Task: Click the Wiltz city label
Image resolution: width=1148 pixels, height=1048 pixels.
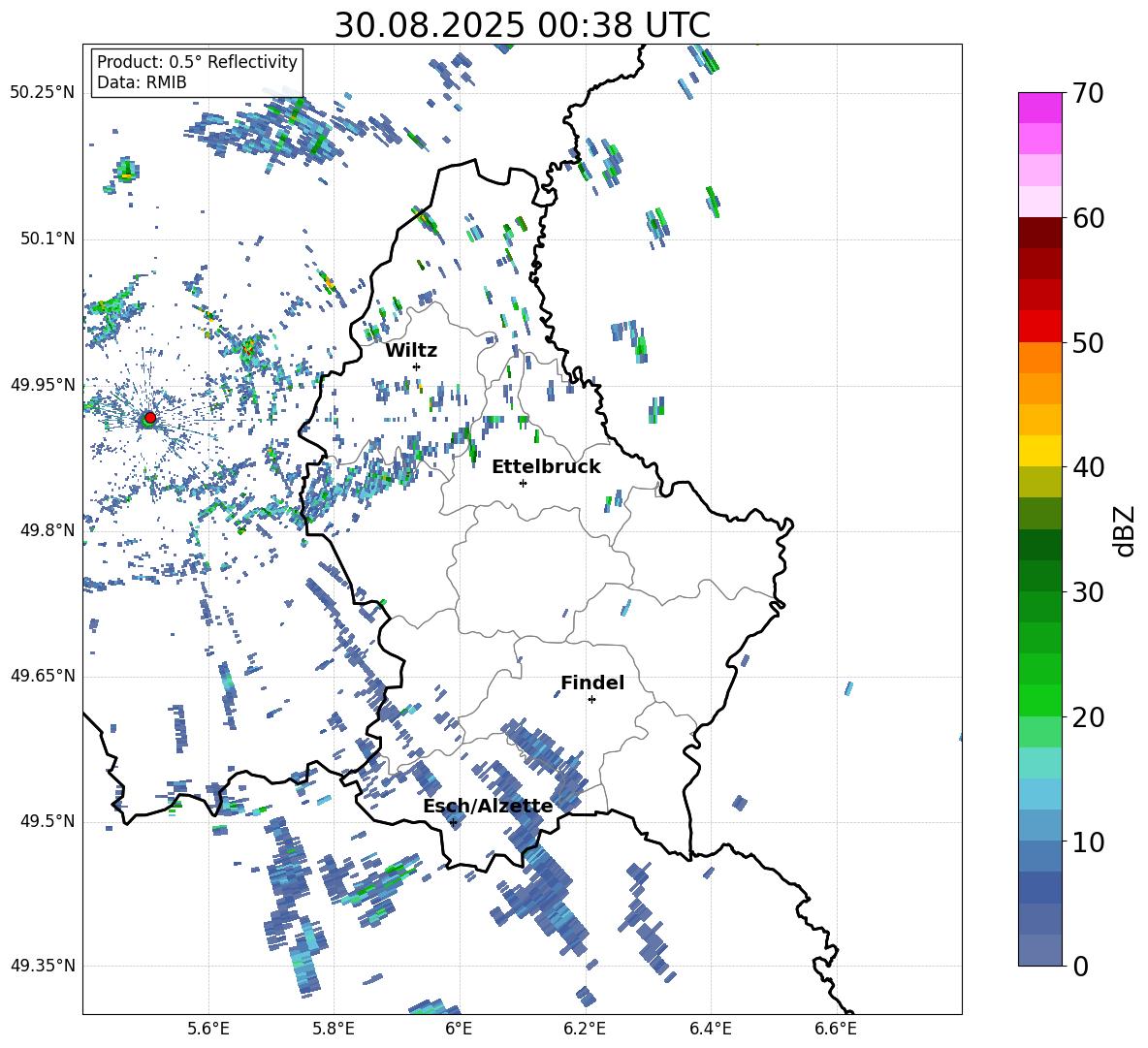Action: [x=411, y=351]
